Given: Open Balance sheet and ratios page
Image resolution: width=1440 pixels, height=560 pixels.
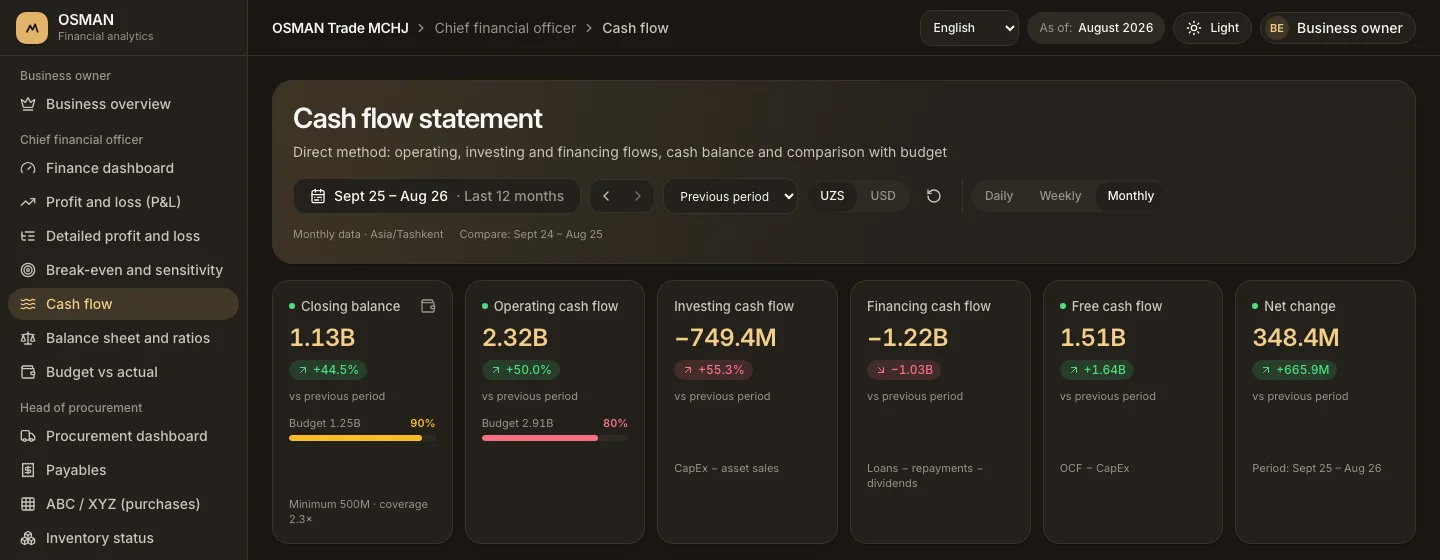Looking at the screenshot, I should 123,338.
